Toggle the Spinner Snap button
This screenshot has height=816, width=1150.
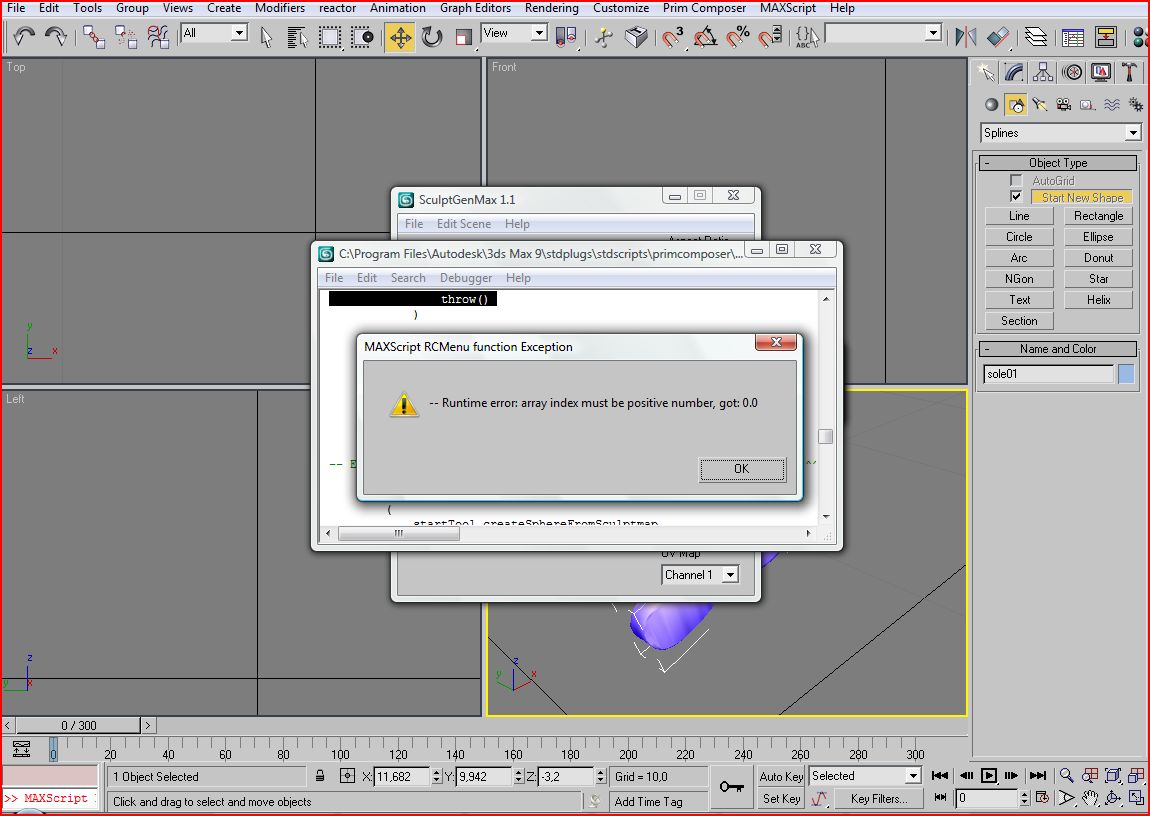coord(769,36)
